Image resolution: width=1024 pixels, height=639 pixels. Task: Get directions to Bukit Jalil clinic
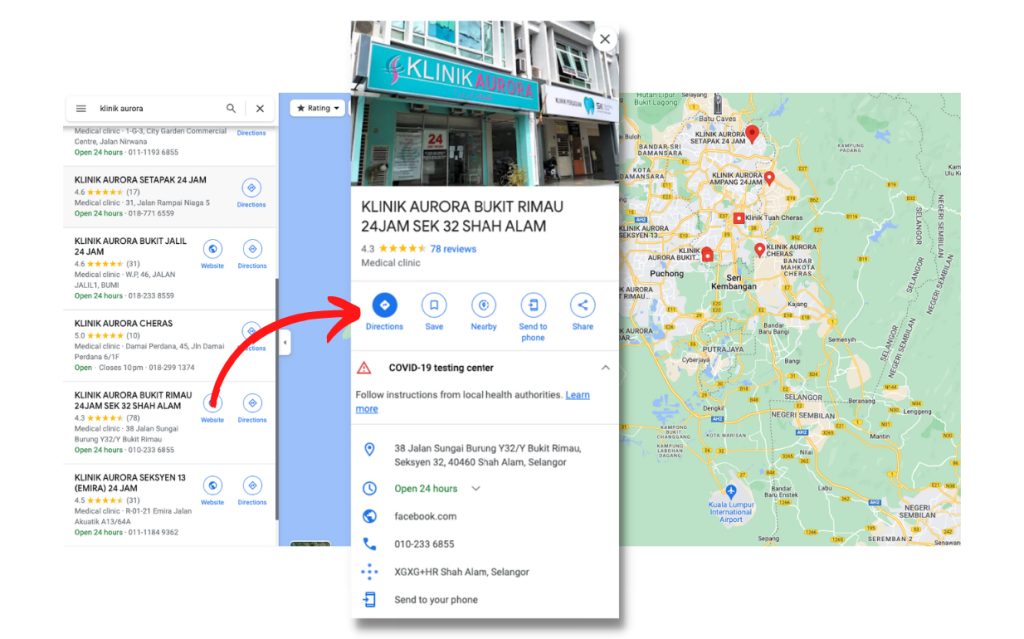click(x=252, y=255)
